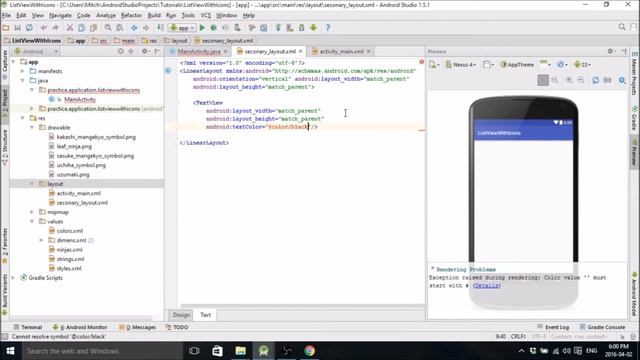Image resolution: width=640 pixels, height=360 pixels.
Task: Click the Preview panel settings gear
Action: [611, 51]
